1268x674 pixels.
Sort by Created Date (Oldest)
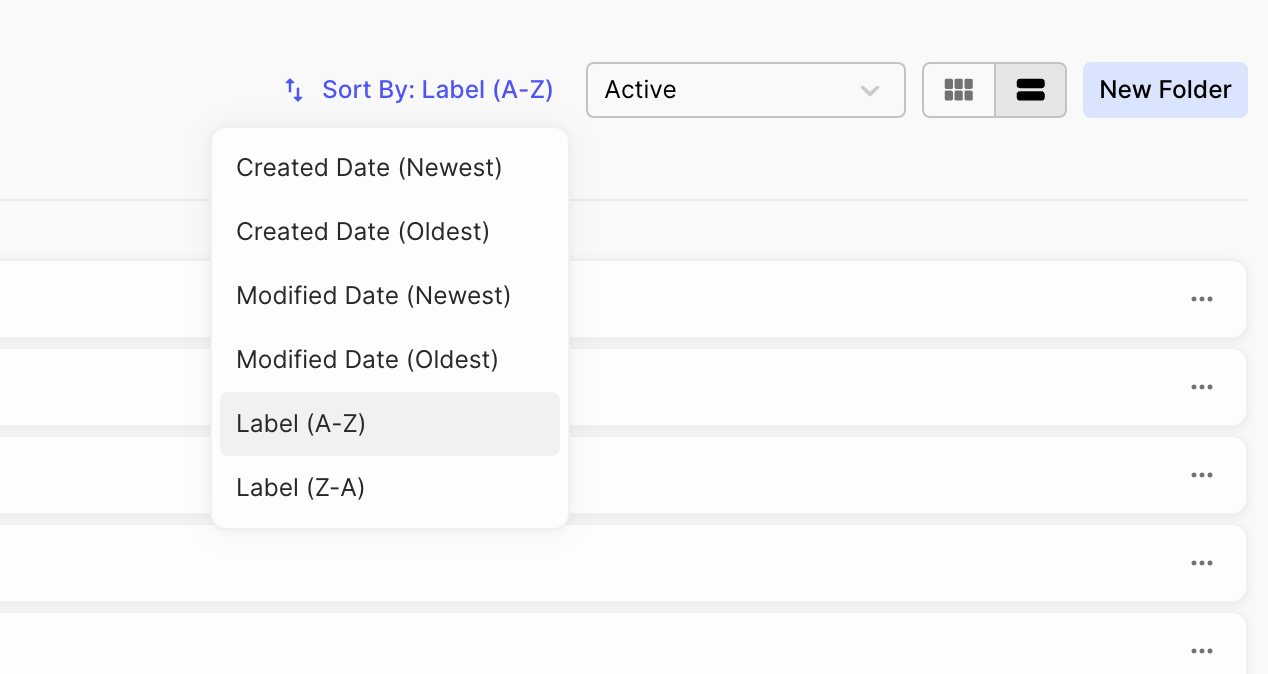click(x=363, y=232)
